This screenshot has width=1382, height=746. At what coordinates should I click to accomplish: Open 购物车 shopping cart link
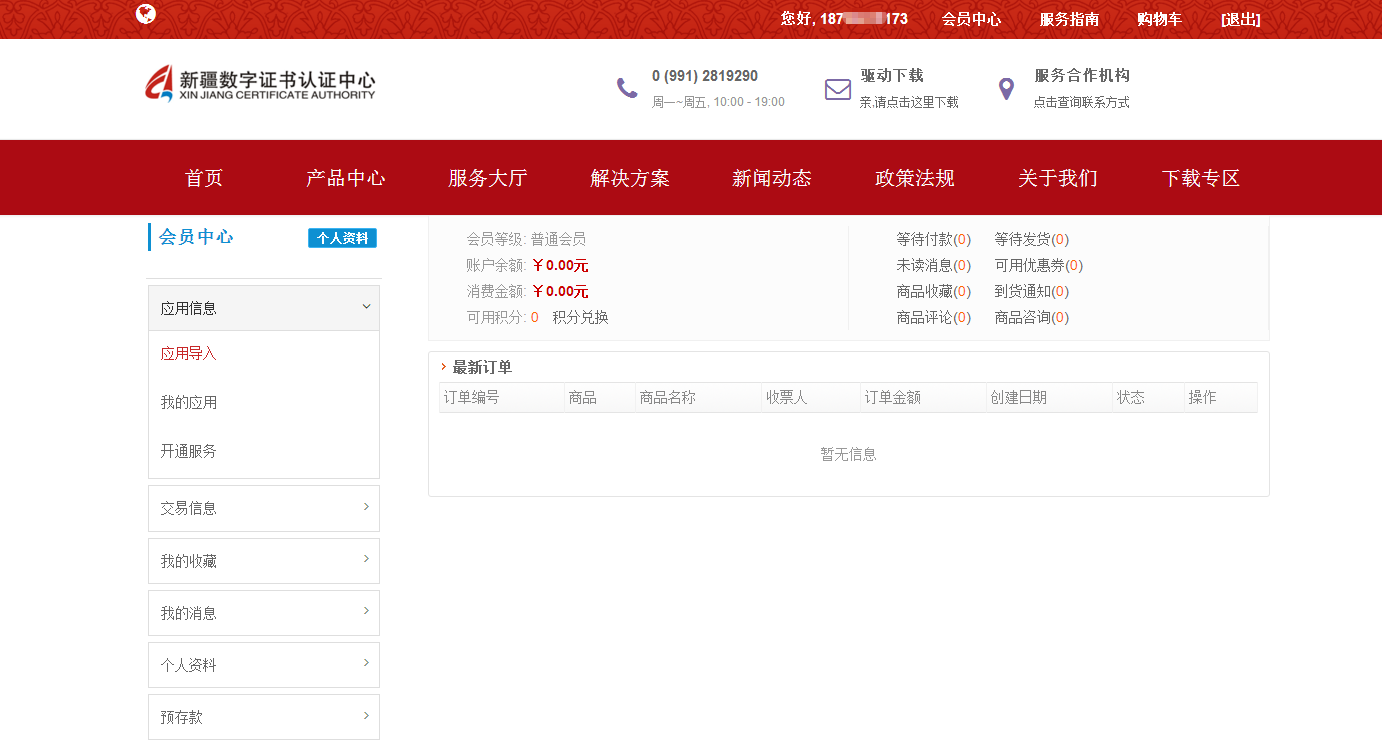point(1159,19)
